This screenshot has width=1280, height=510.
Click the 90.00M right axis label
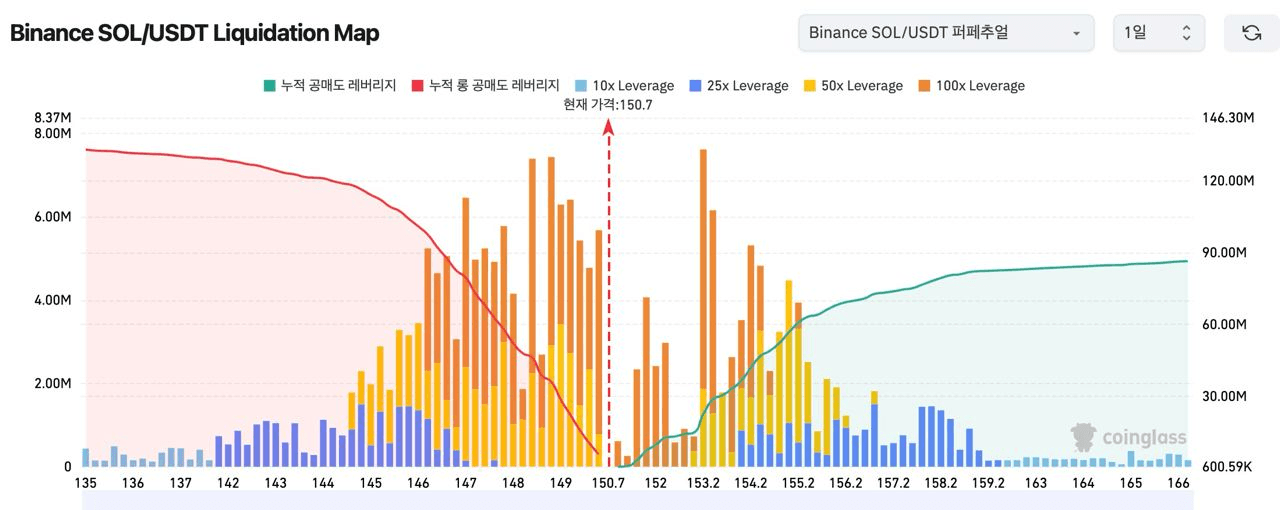pyautogui.click(x=1225, y=253)
